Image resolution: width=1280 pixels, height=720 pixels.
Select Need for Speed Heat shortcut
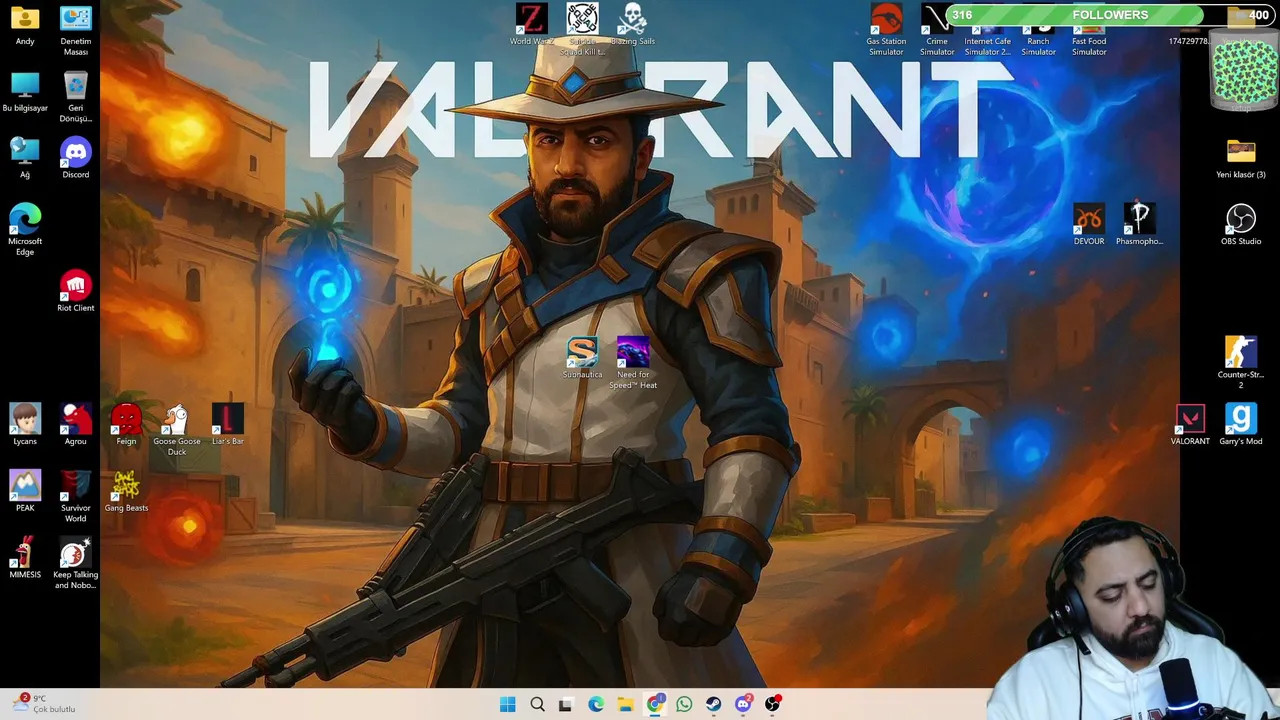(x=633, y=363)
